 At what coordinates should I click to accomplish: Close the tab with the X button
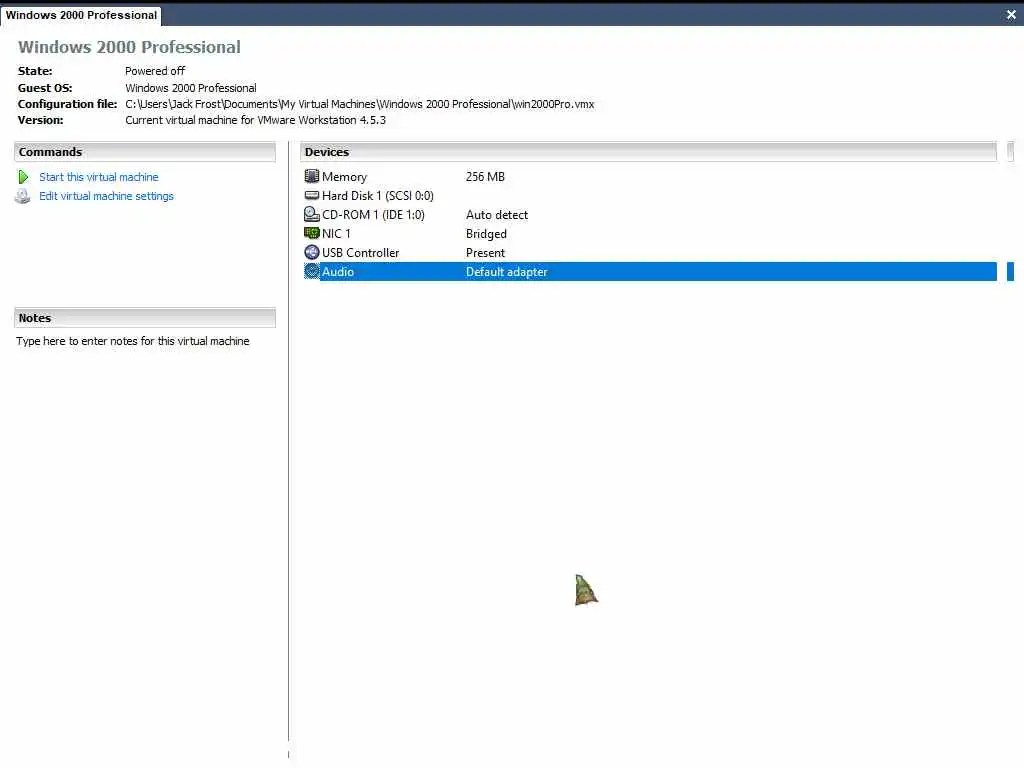click(x=1011, y=14)
